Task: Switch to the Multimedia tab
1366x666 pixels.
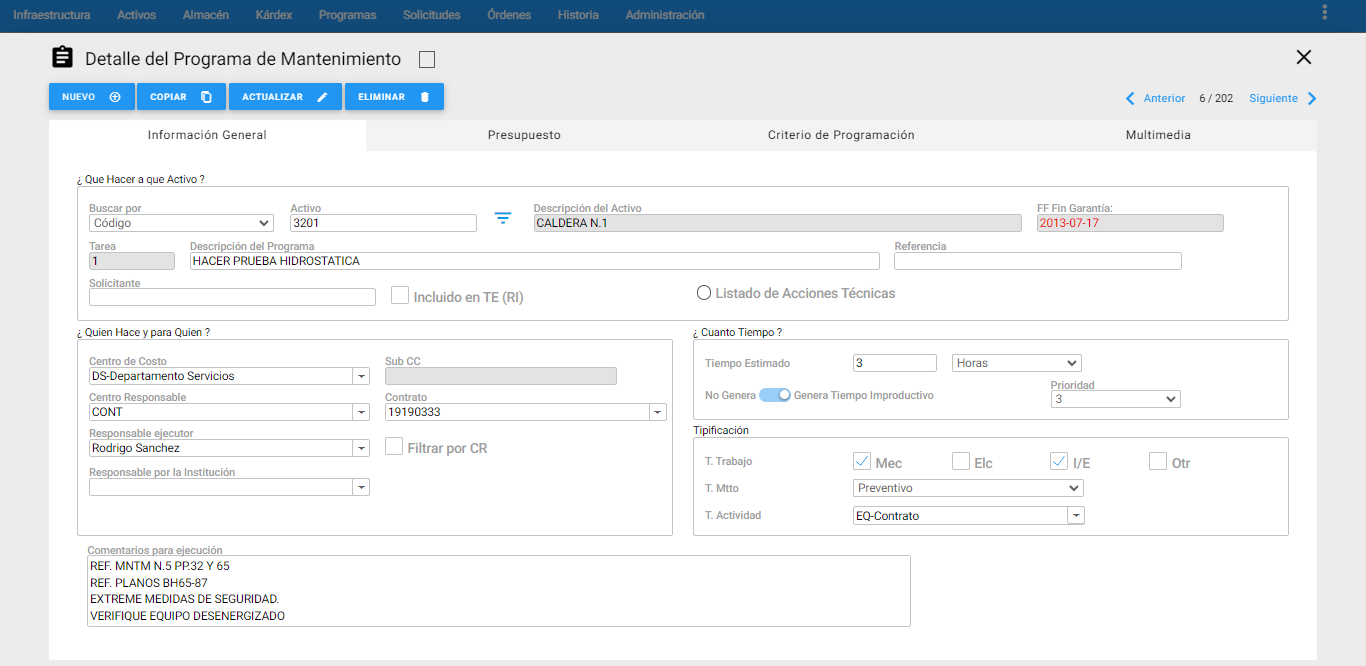Action: point(1158,135)
